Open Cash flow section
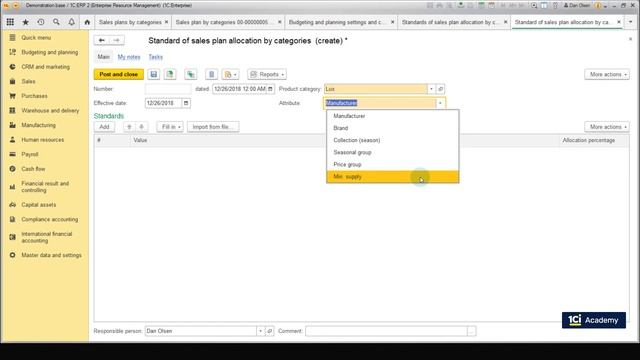The height and width of the screenshot is (360, 640). tap(33, 169)
